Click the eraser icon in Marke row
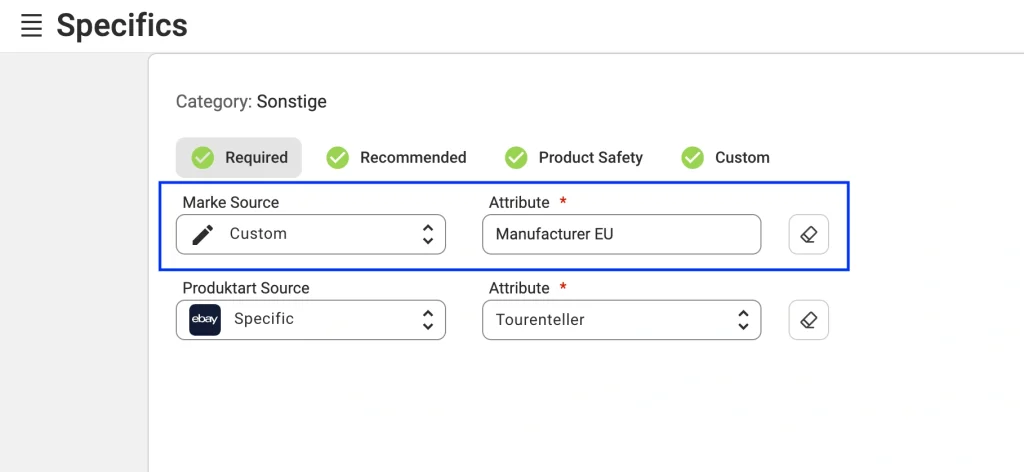Viewport: 1024px width, 472px height. (808, 234)
